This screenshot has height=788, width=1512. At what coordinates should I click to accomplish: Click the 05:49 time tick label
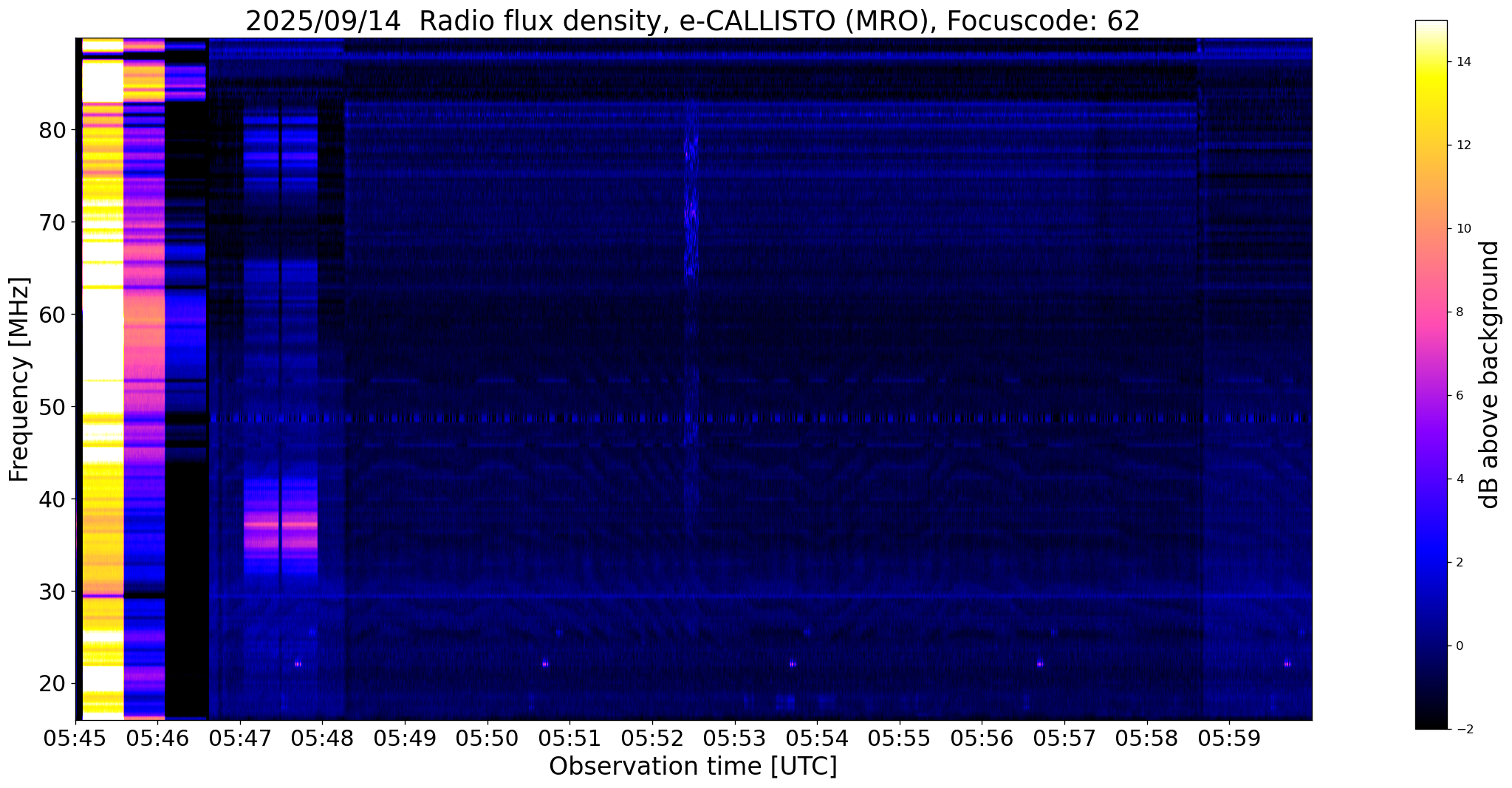pyautogui.click(x=405, y=739)
